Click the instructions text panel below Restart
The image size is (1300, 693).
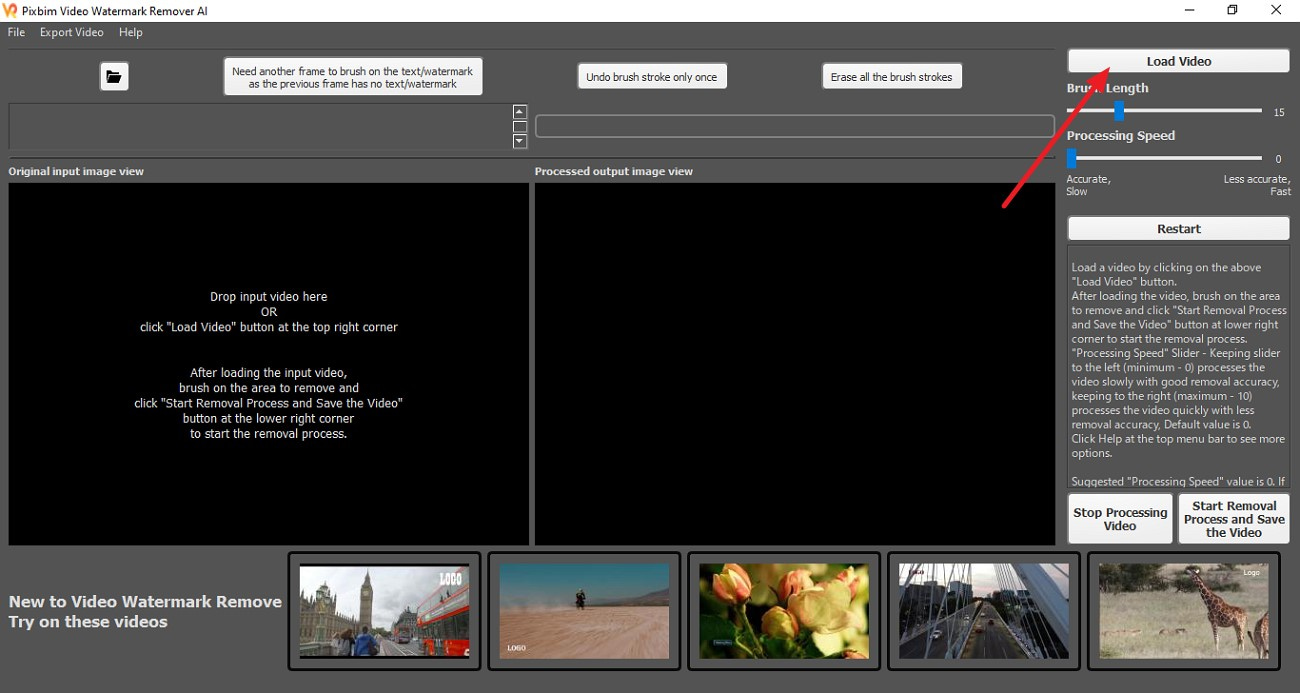pyautogui.click(x=1178, y=367)
